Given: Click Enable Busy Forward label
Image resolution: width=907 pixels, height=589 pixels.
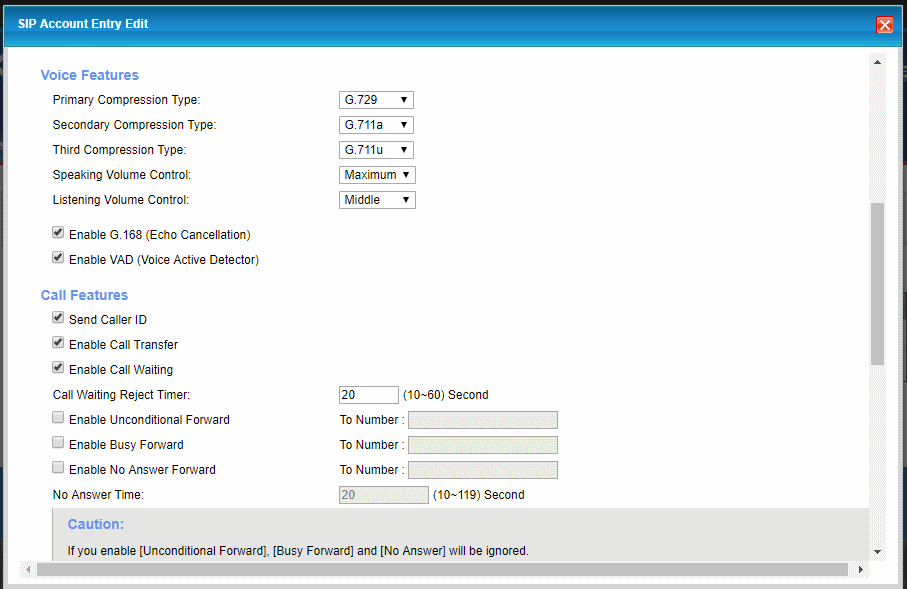Looking at the screenshot, I should point(126,445).
